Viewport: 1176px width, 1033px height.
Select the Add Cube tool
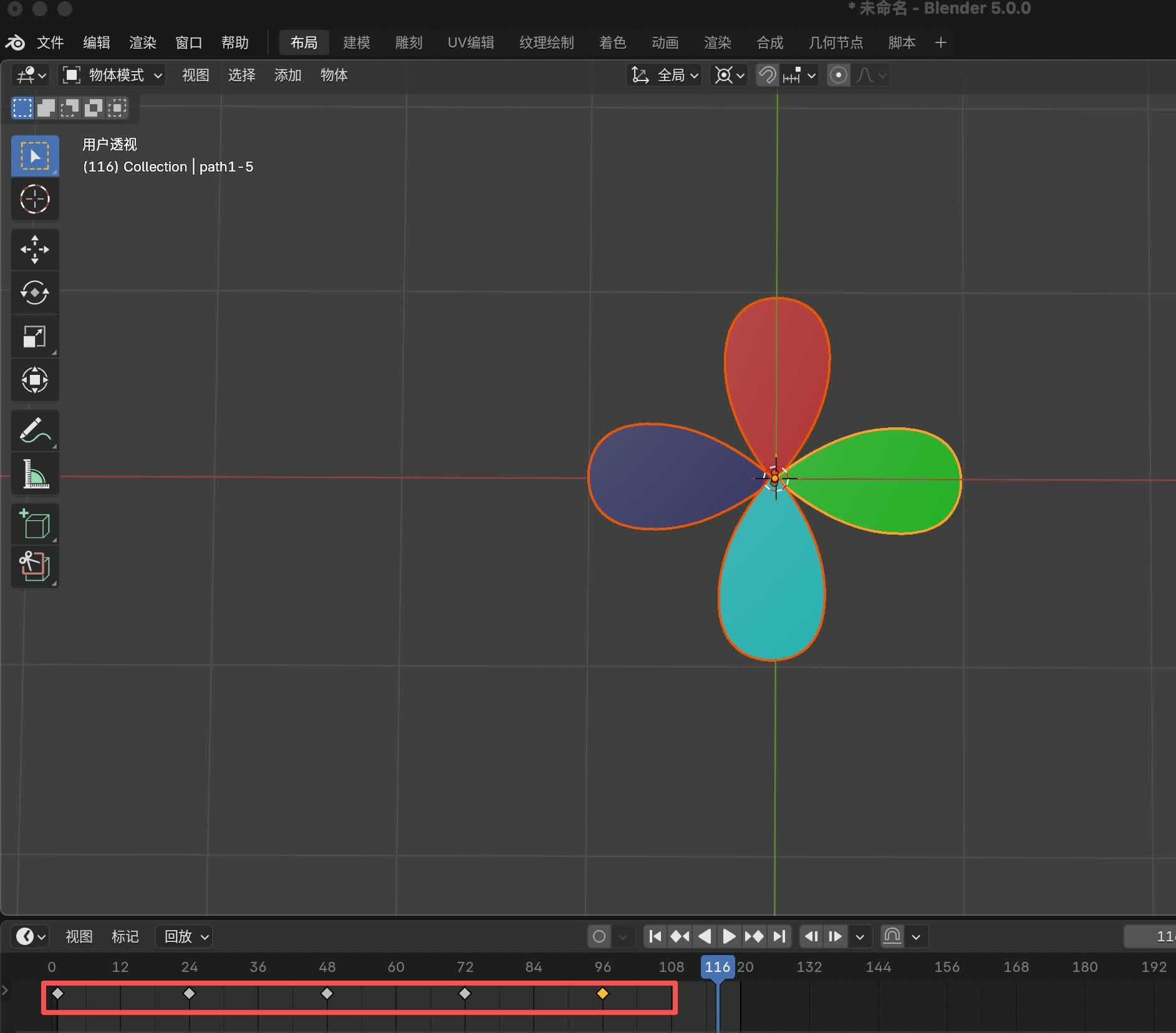click(35, 525)
